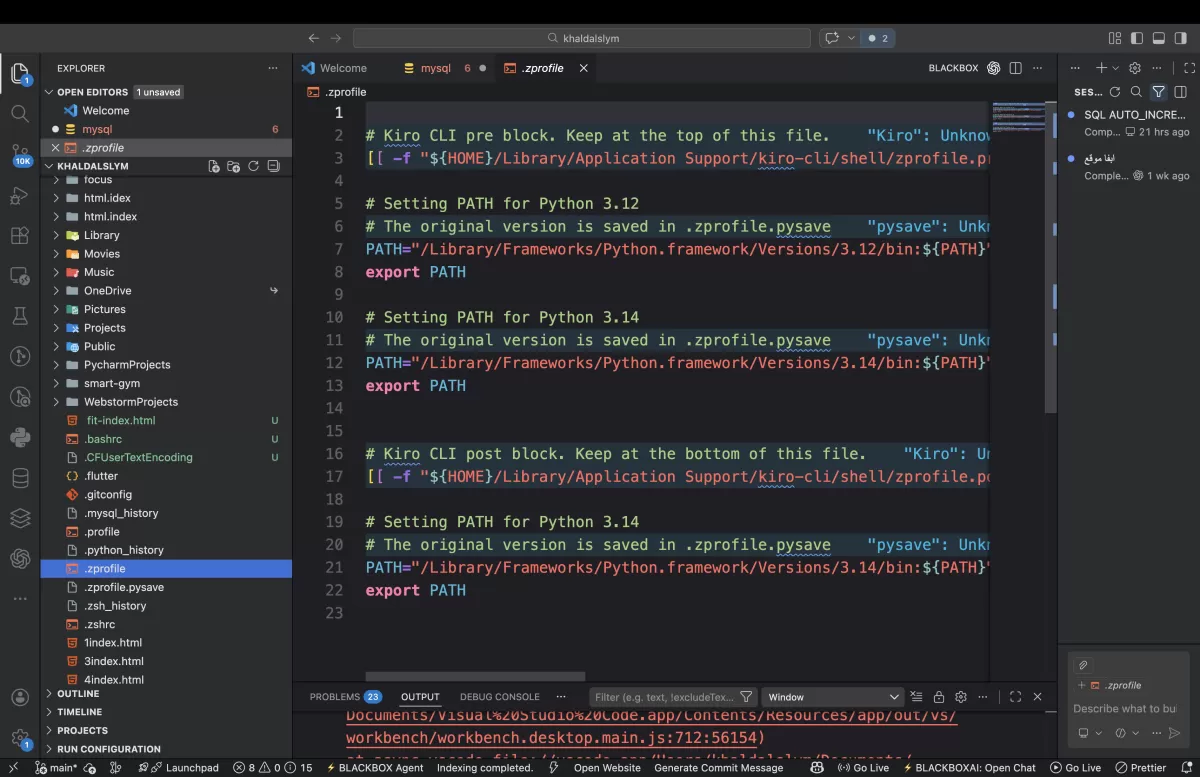
Task: Toggle the filter in the sessions panel
Action: click(x=1158, y=92)
